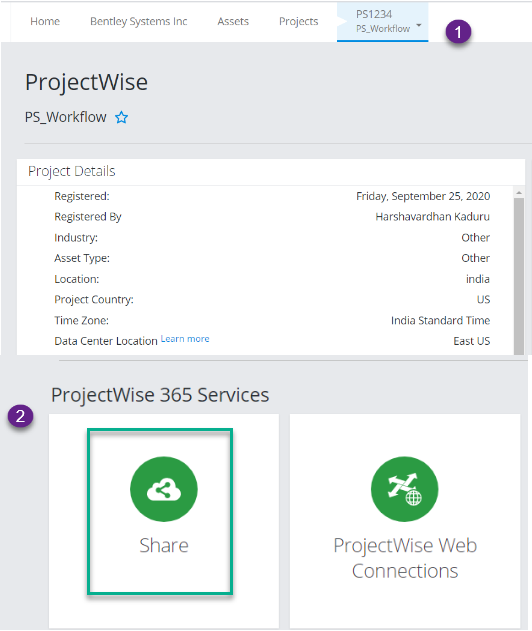The height and width of the screenshot is (631, 532).
Task: Switch to the Assets tab
Action: [x=233, y=21]
